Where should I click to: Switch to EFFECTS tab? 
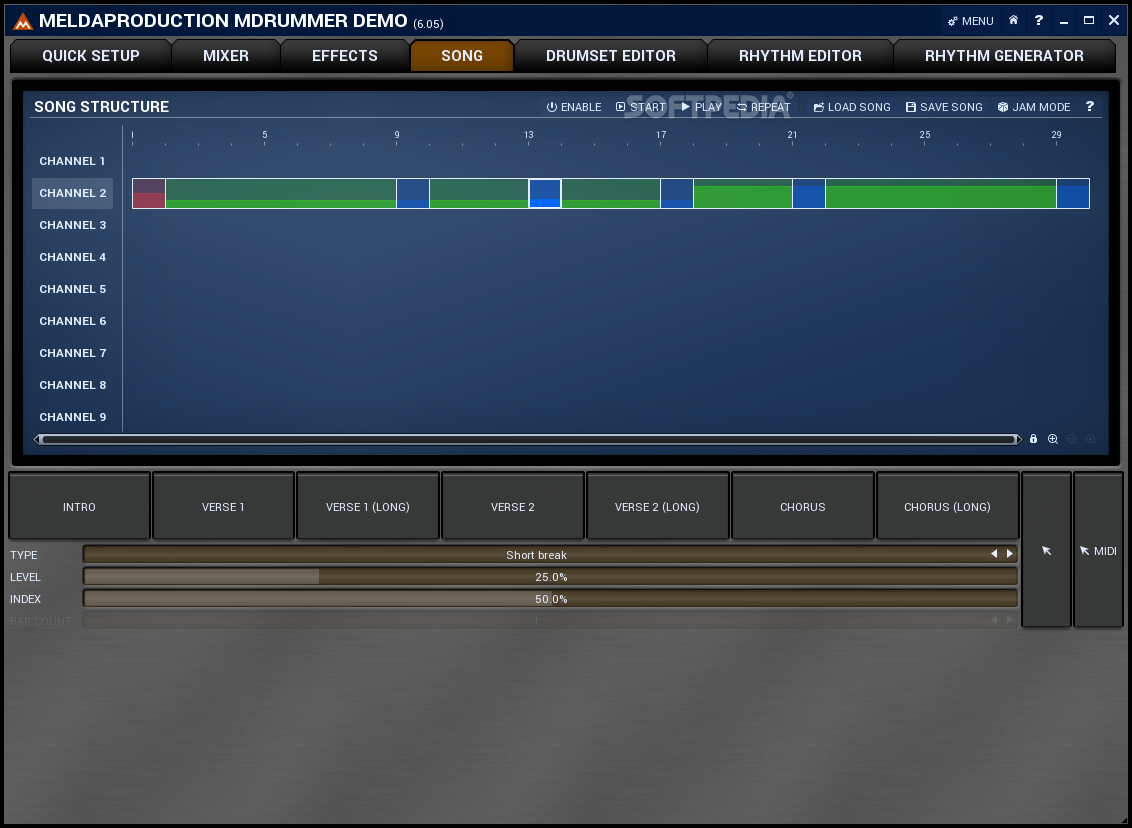click(x=345, y=56)
